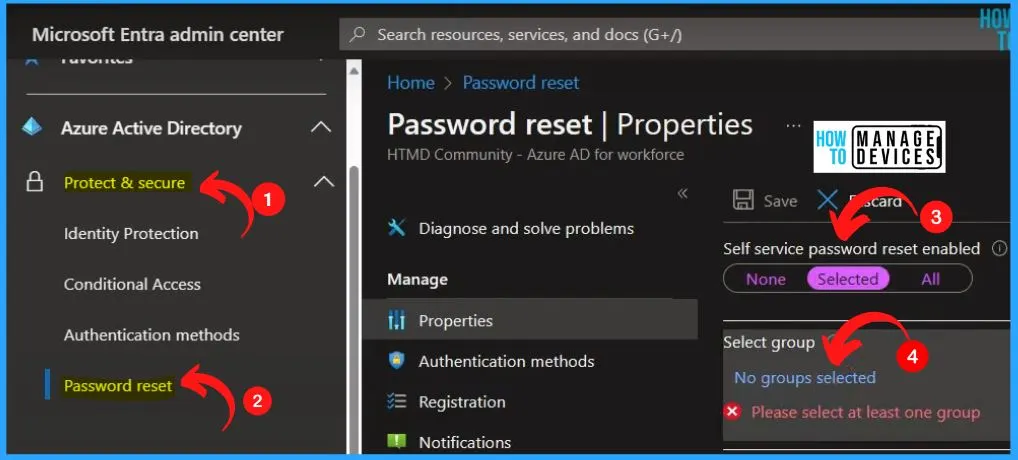The width and height of the screenshot is (1018, 460).
Task: Open Password reset in sidebar
Action: pyautogui.click(x=118, y=386)
